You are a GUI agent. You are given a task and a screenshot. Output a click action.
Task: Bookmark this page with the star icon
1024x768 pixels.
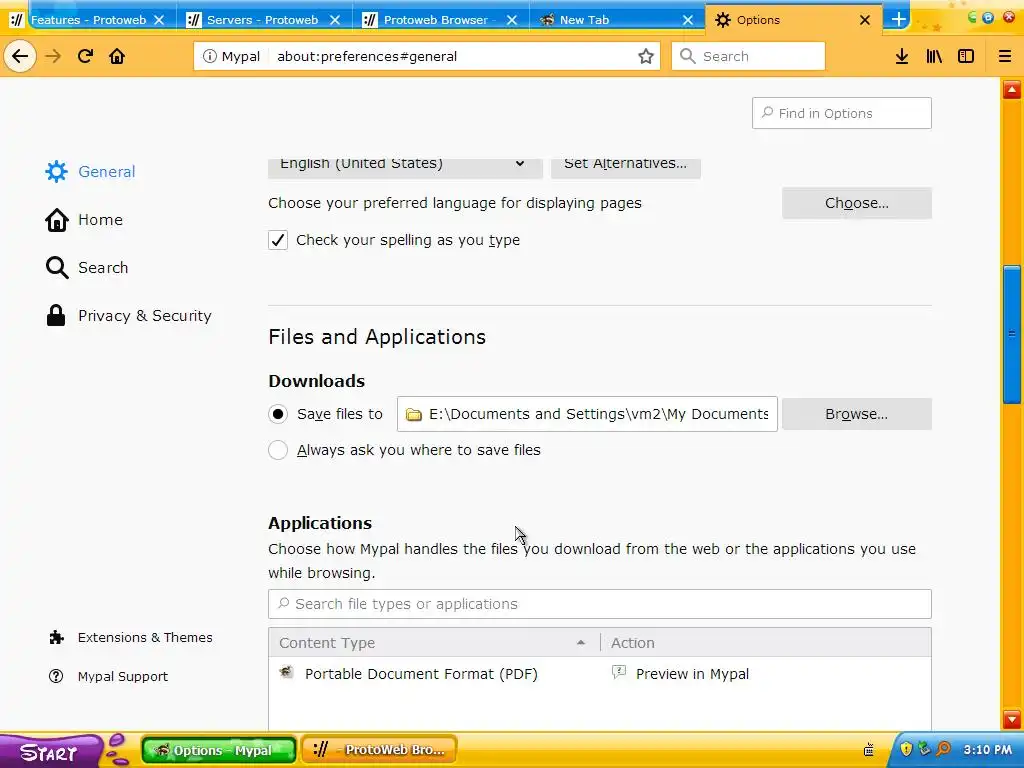tap(646, 56)
